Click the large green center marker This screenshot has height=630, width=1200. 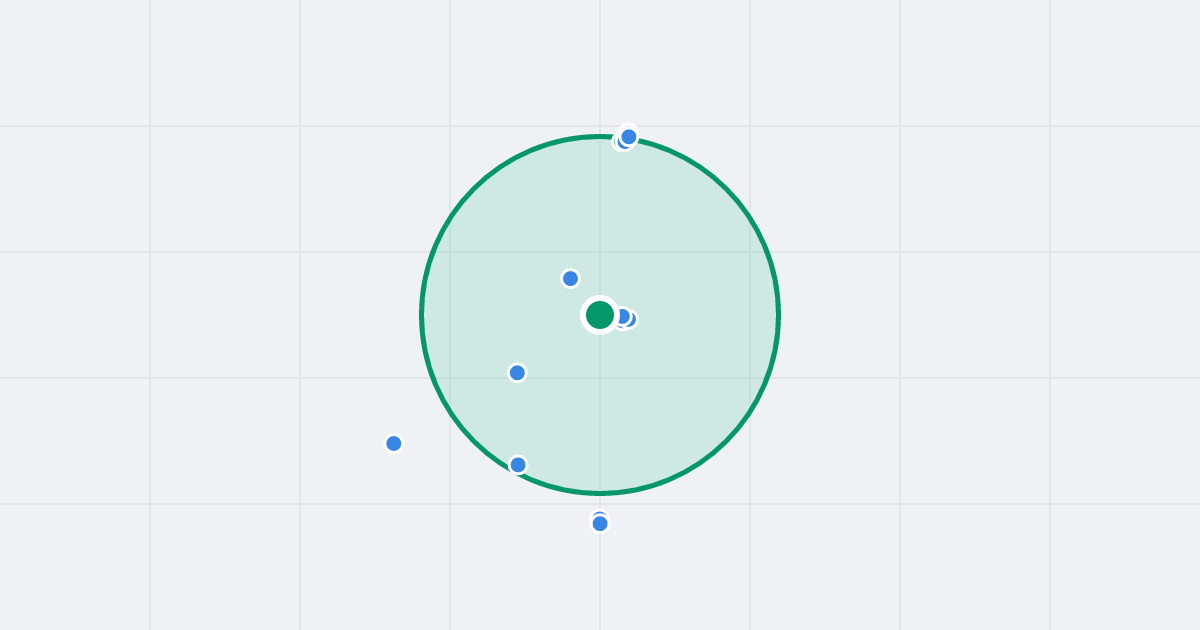[600, 315]
